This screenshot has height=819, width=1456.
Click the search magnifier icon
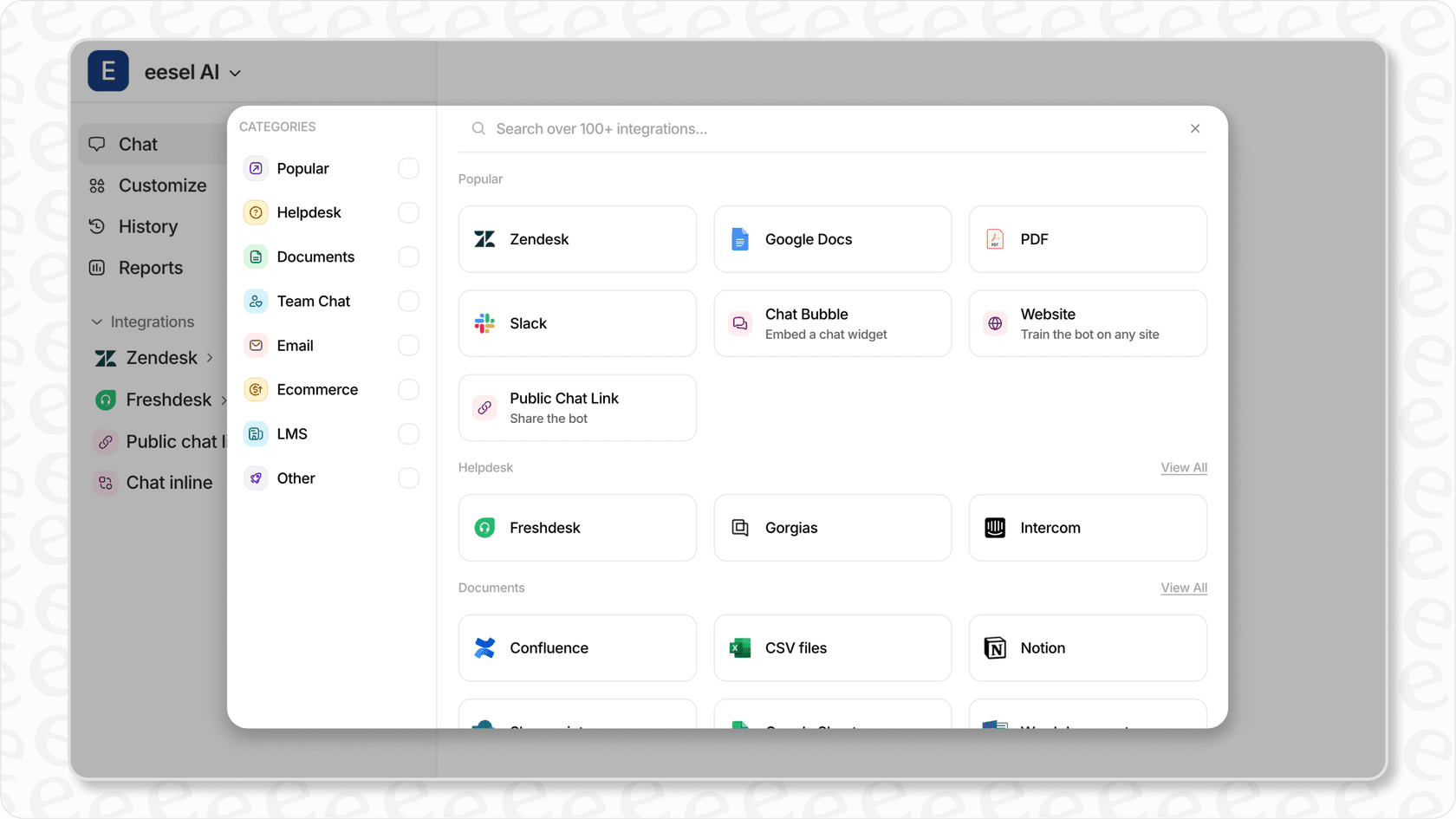(478, 128)
